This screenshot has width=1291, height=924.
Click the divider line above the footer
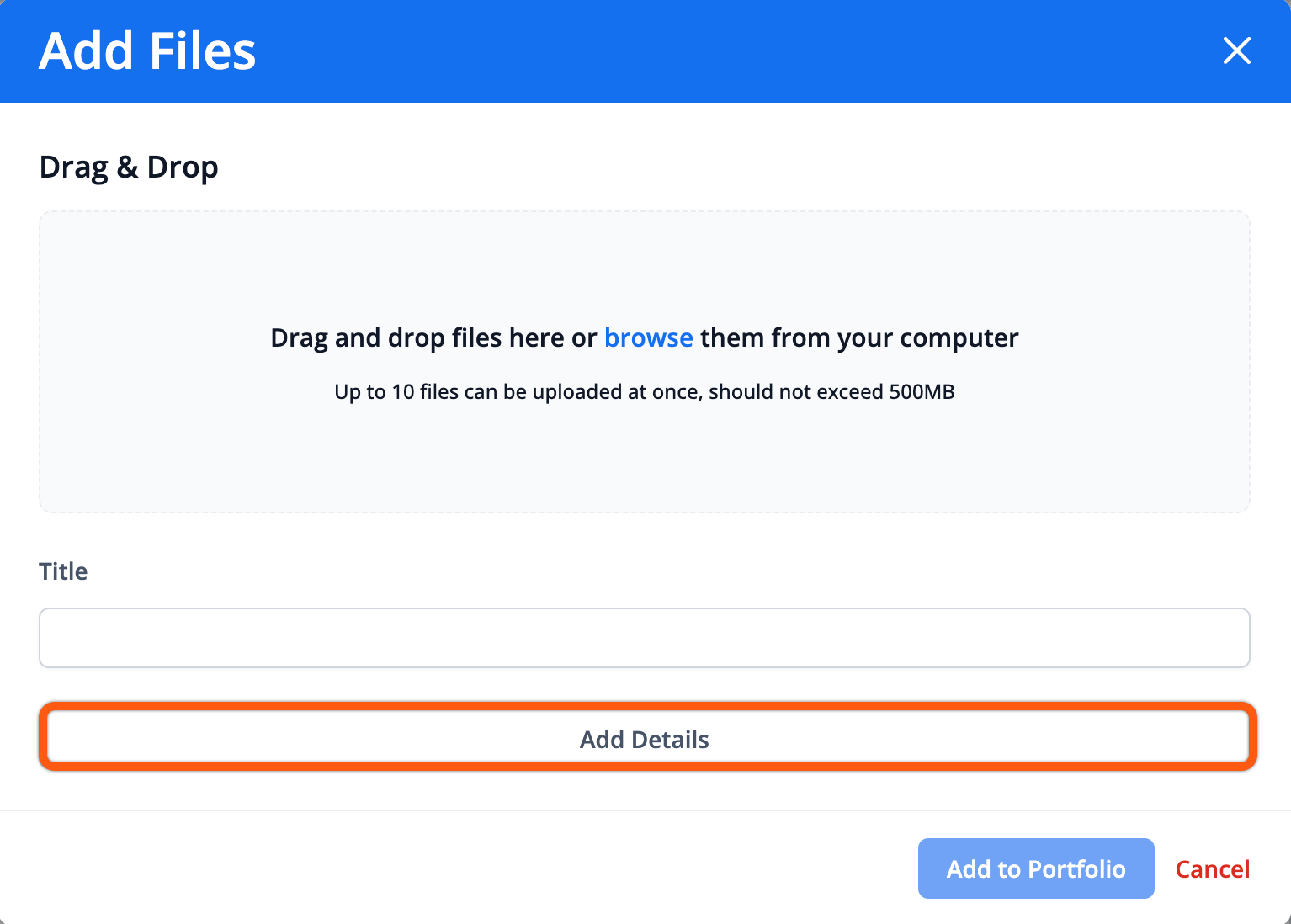(x=644, y=810)
